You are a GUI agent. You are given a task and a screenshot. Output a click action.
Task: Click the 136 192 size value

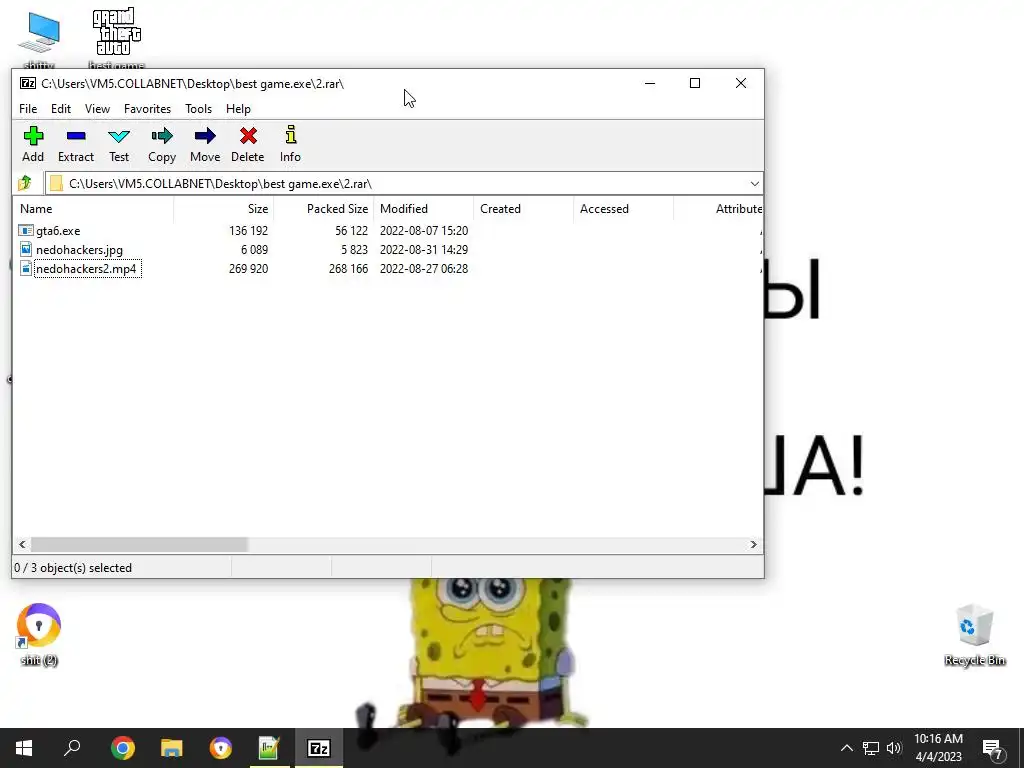coord(248,231)
